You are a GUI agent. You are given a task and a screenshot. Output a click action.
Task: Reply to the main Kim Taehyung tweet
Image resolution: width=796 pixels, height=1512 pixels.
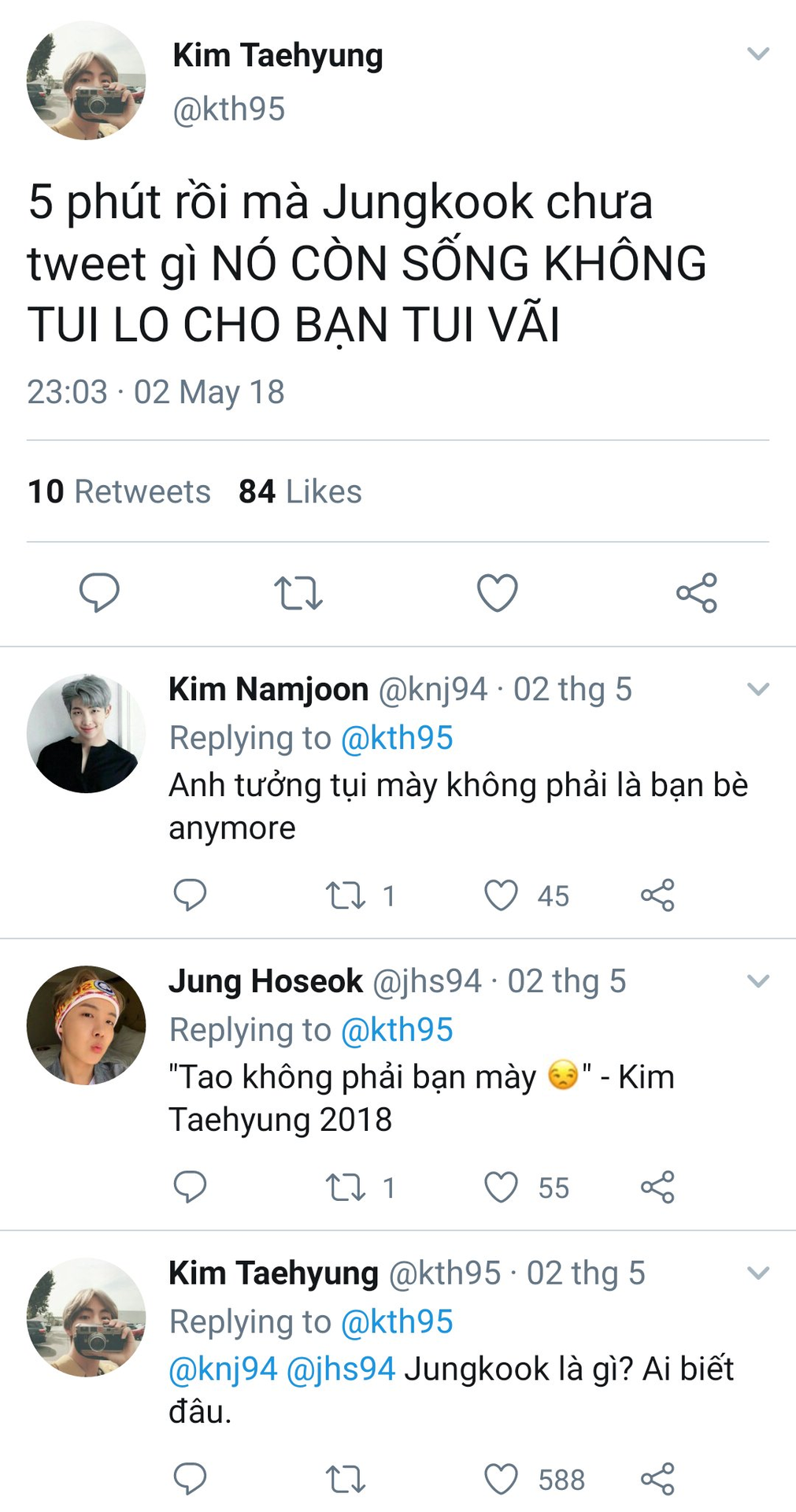coord(99,593)
